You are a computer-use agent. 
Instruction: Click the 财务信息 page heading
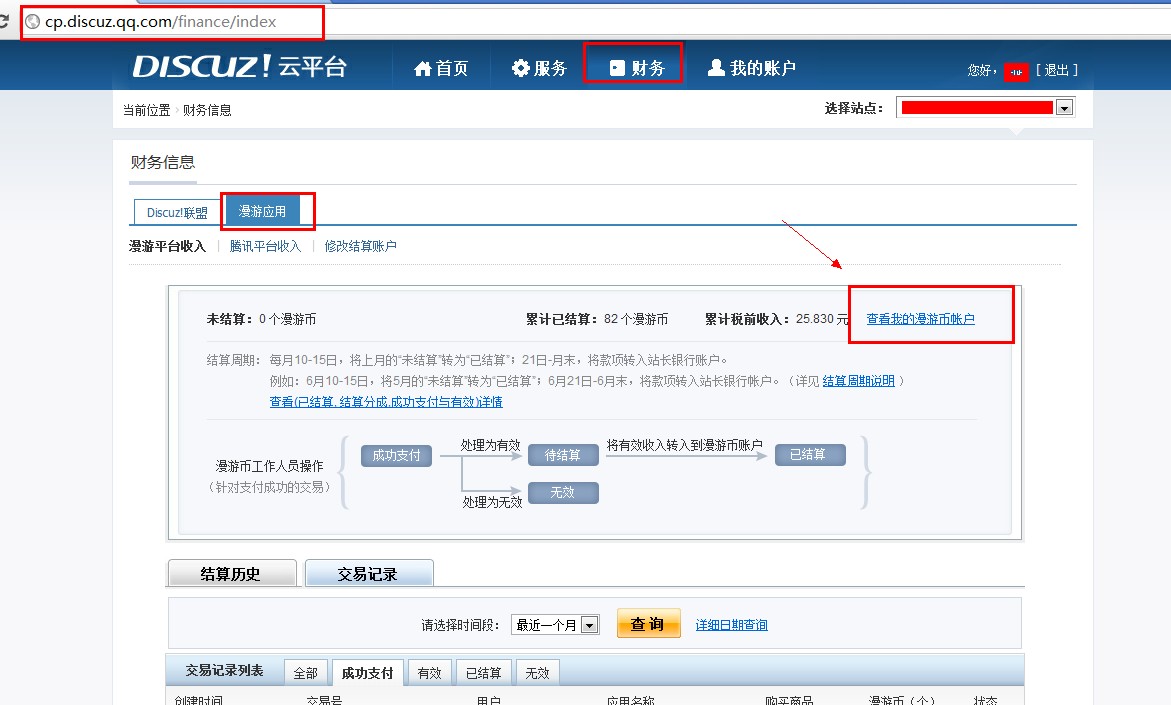click(x=163, y=162)
